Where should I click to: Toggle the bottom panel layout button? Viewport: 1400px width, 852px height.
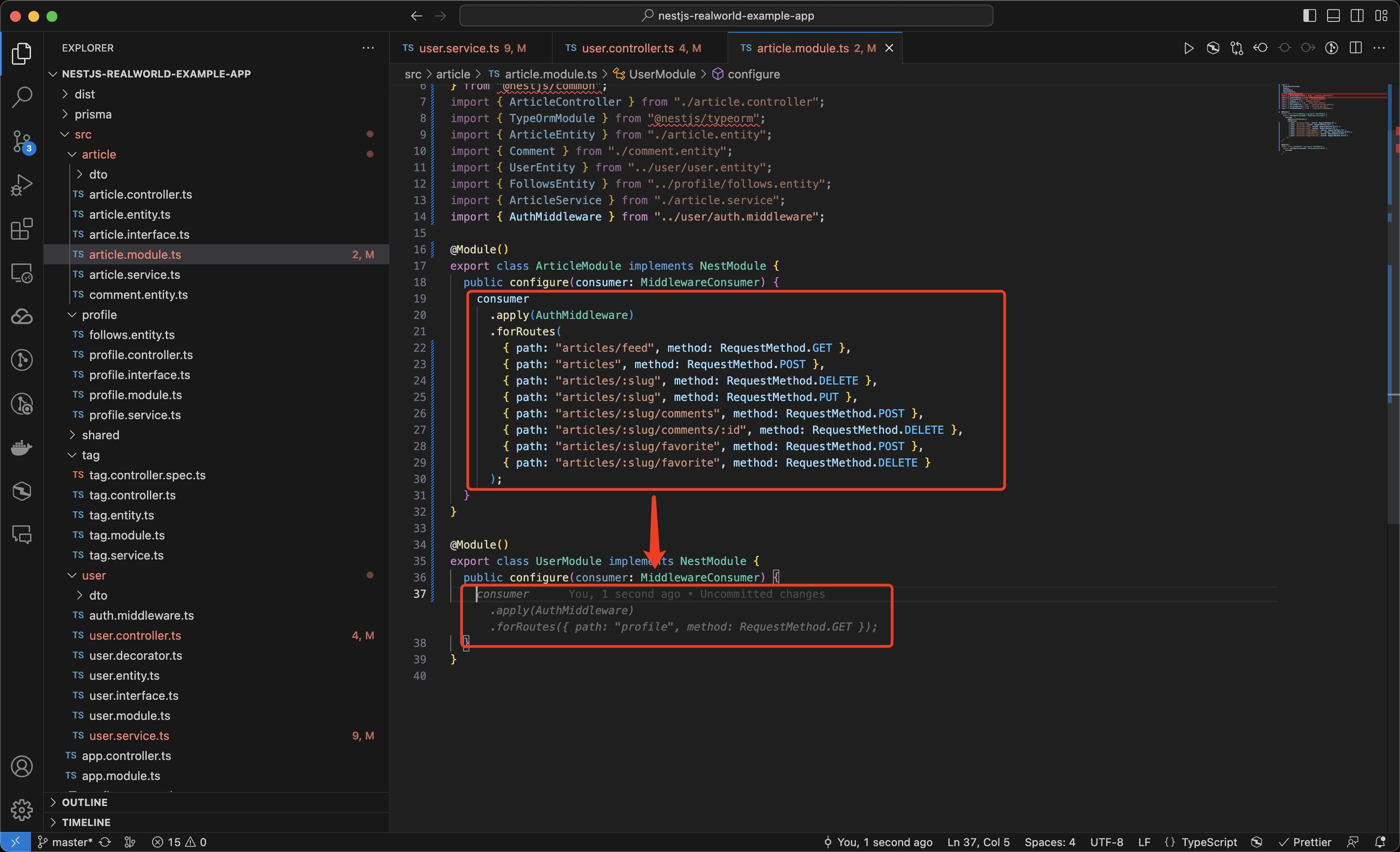click(x=1333, y=16)
